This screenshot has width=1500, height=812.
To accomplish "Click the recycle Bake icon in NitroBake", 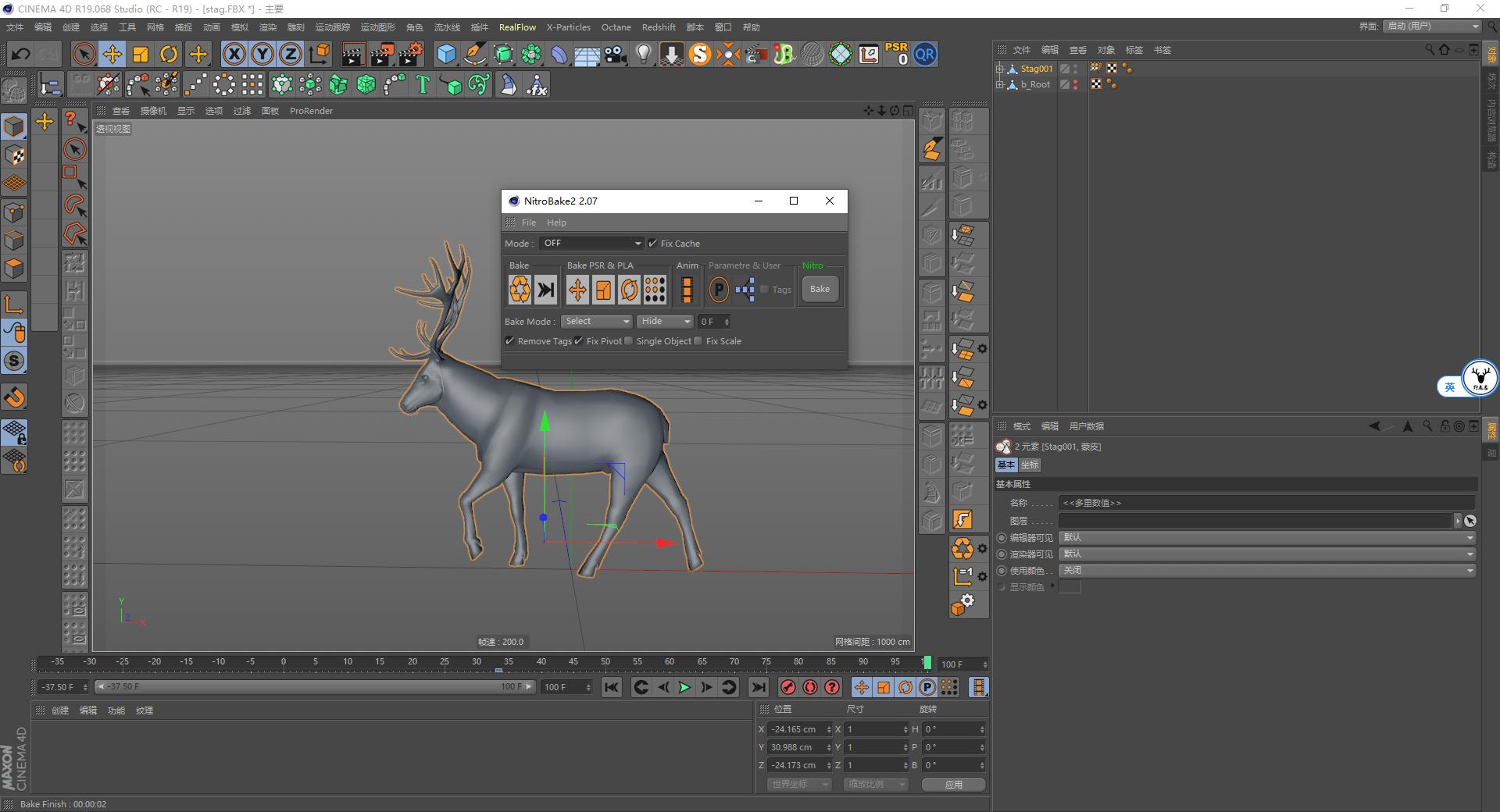I will pos(520,289).
